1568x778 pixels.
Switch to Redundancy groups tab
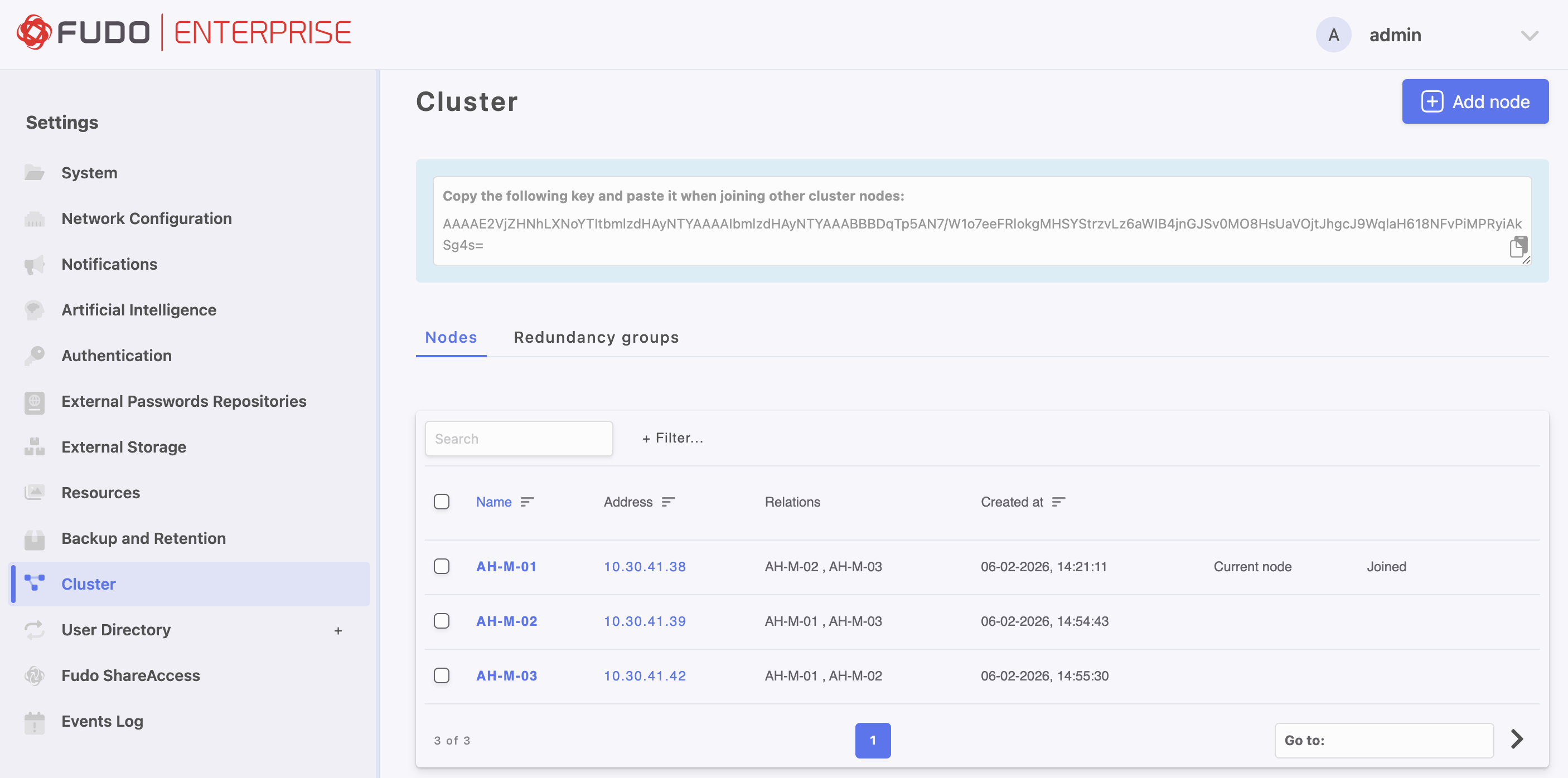596,338
